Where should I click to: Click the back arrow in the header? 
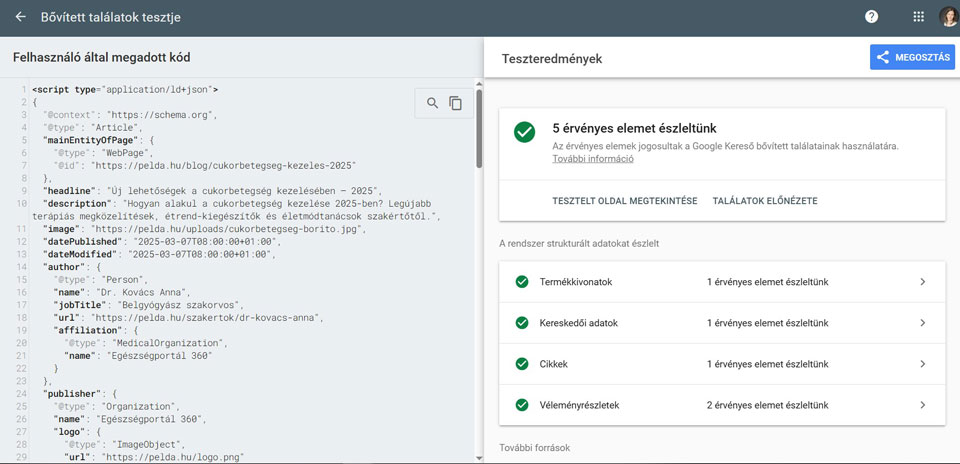tap(21, 17)
